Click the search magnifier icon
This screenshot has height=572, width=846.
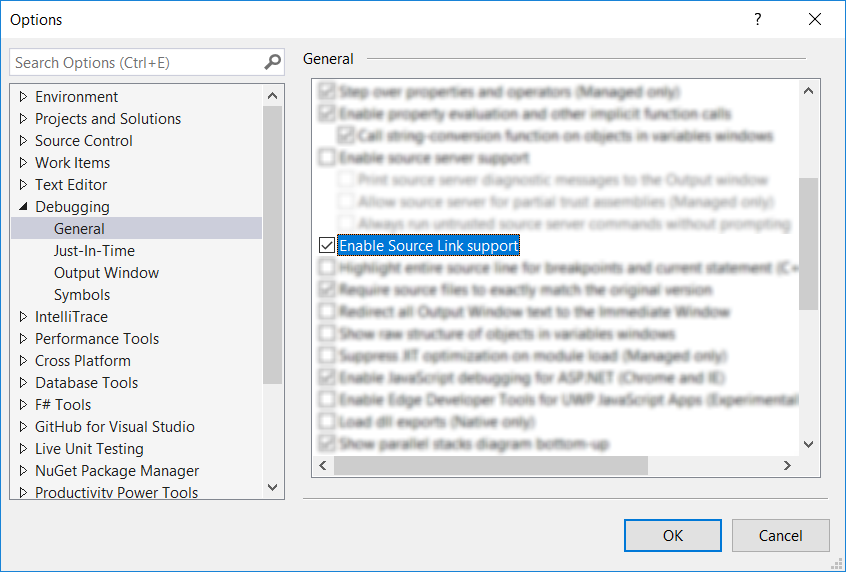click(x=272, y=62)
